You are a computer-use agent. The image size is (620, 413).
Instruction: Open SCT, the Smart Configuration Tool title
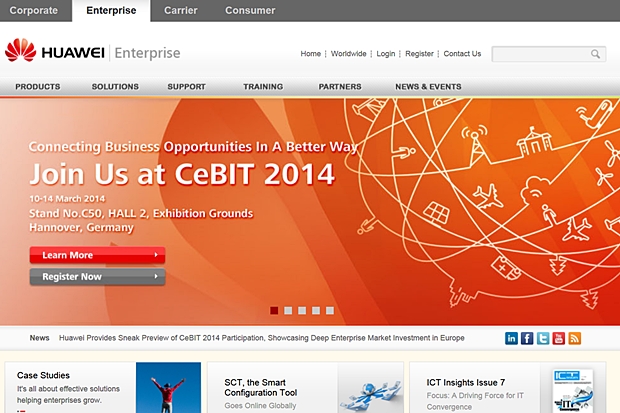(x=261, y=388)
